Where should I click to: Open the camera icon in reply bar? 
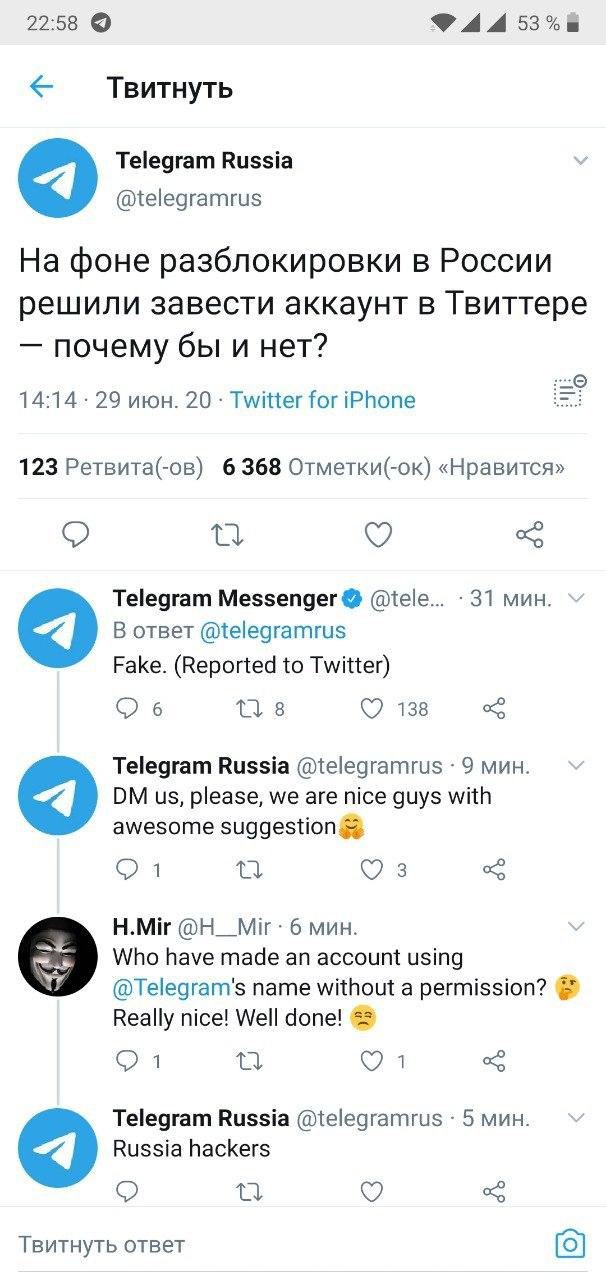coord(570,1243)
